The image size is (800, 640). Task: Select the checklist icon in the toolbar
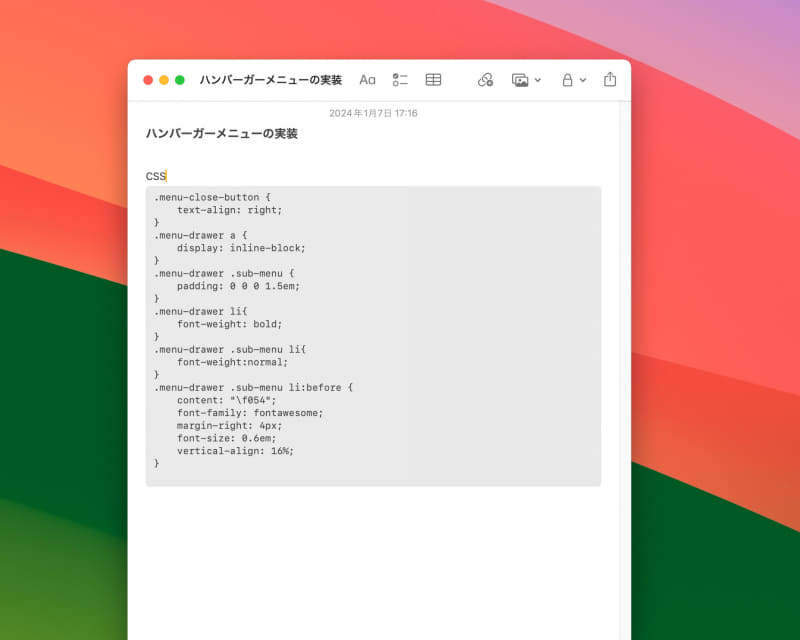pos(401,79)
